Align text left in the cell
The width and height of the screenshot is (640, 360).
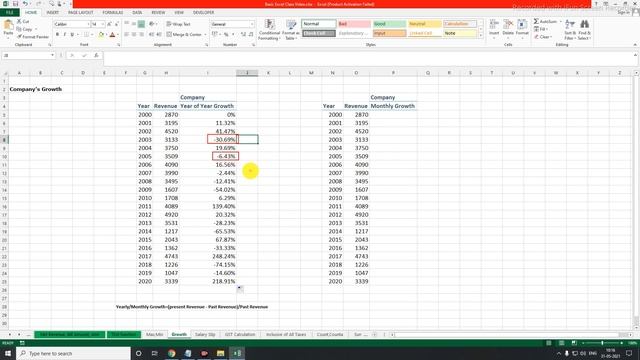(127, 35)
